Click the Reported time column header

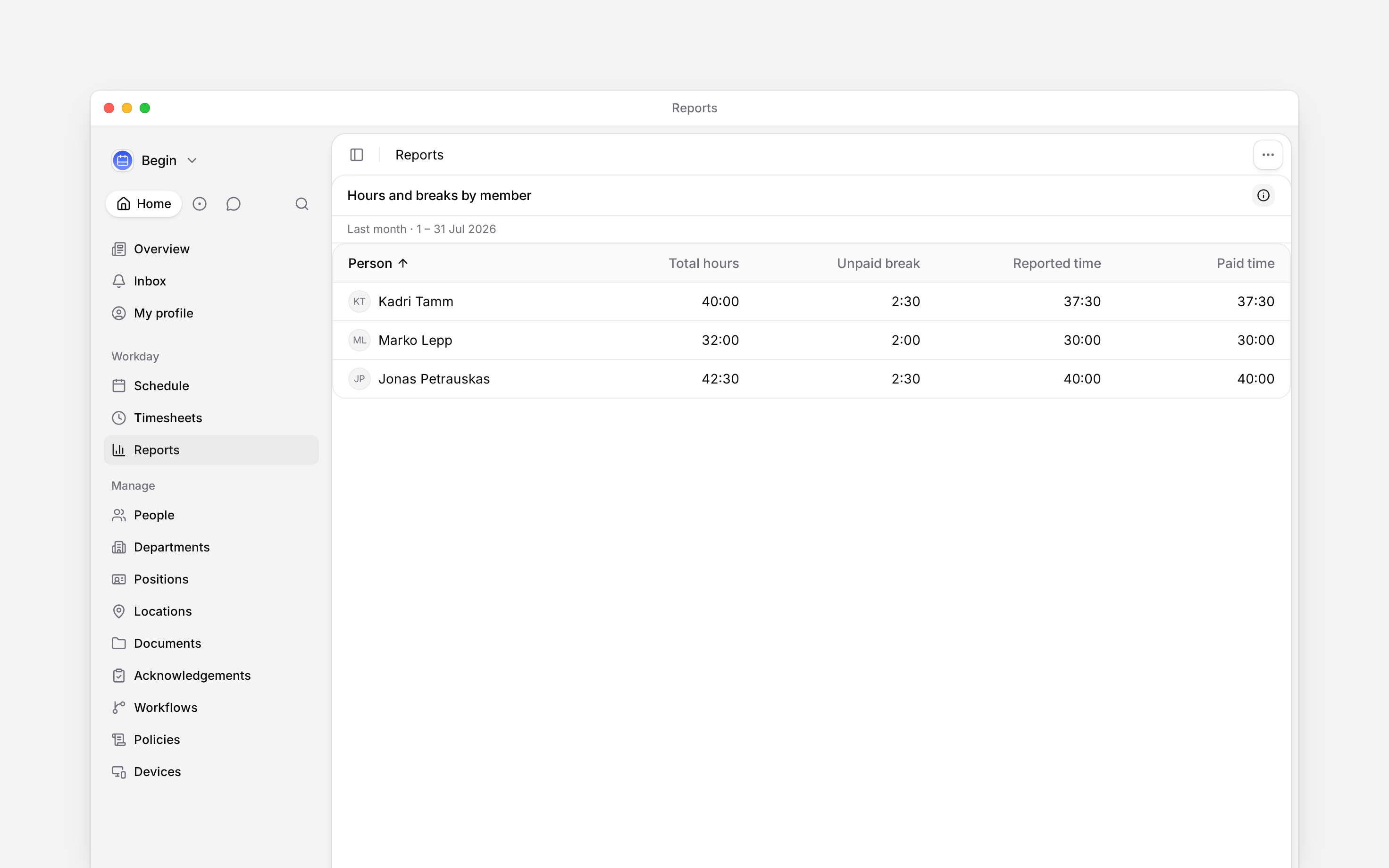1057,264
